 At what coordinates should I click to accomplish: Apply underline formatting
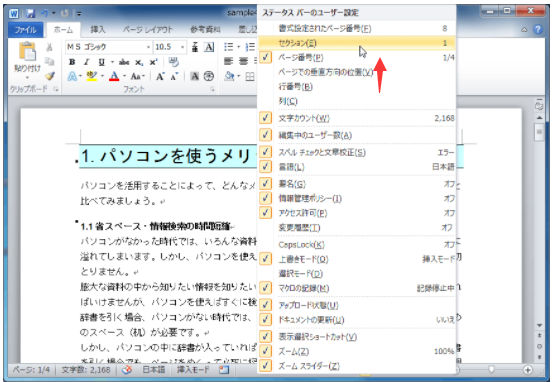tap(101, 62)
